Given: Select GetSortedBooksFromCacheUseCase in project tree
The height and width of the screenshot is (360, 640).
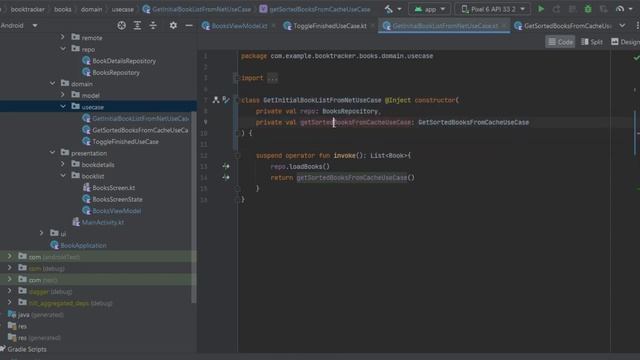Looking at the screenshot, I should (x=136, y=130).
